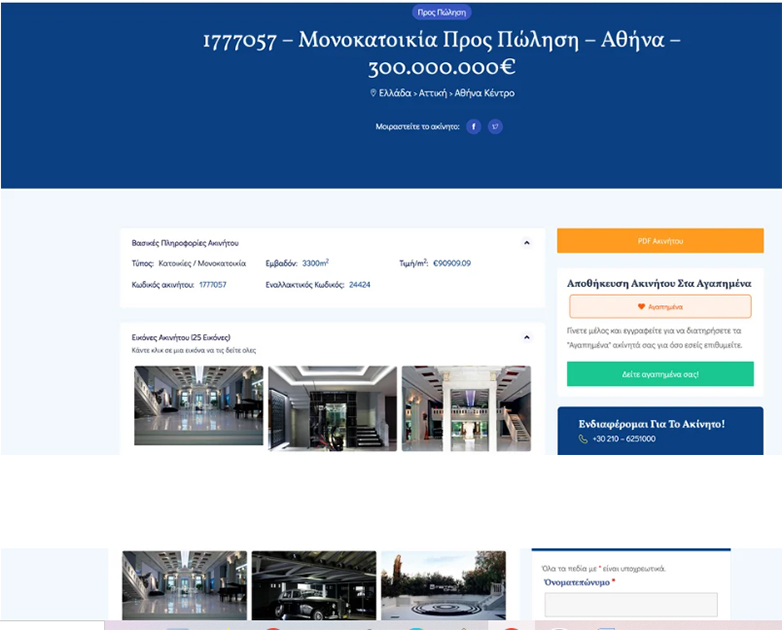The height and width of the screenshot is (630, 782).
Task: Click the heart icon in Αγαπημένα button
Action: tap(641, 307)
